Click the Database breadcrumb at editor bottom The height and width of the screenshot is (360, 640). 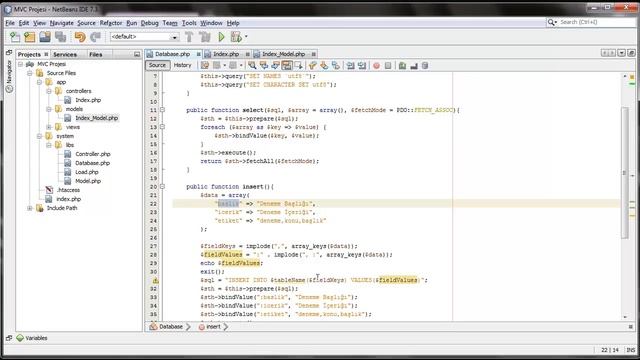click(167, 327)
